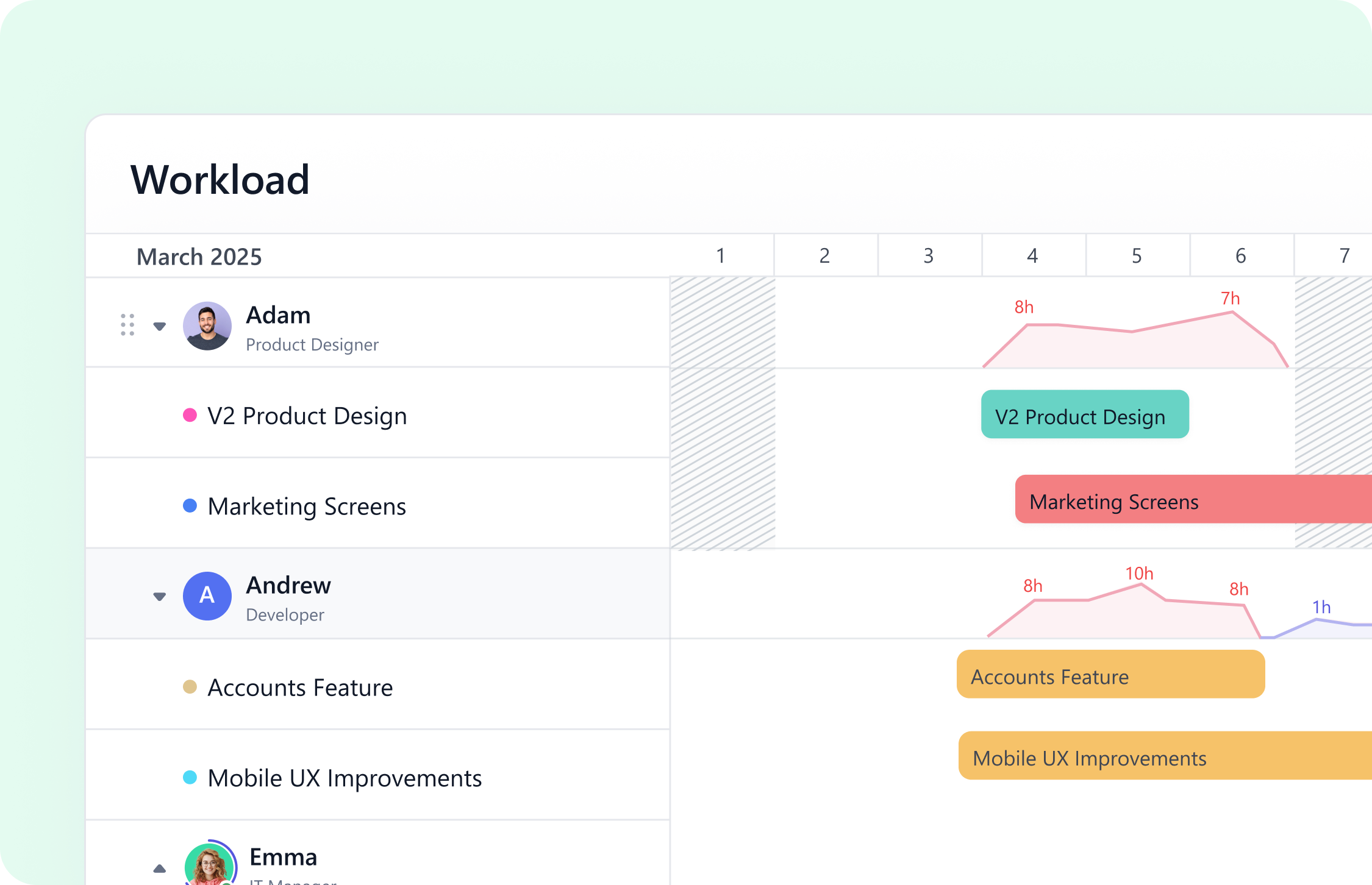
Task: Collapse Andrew's task list arrow
Action: click(160, 597)
